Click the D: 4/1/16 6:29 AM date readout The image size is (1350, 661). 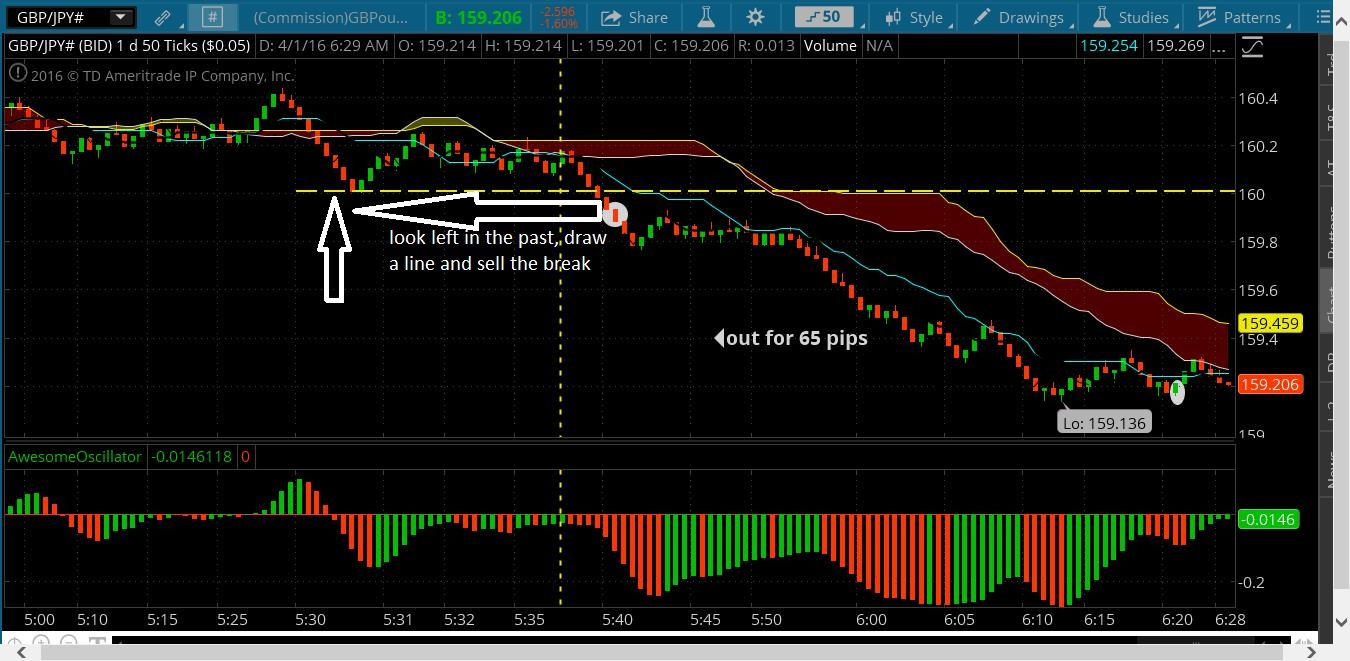323,46
